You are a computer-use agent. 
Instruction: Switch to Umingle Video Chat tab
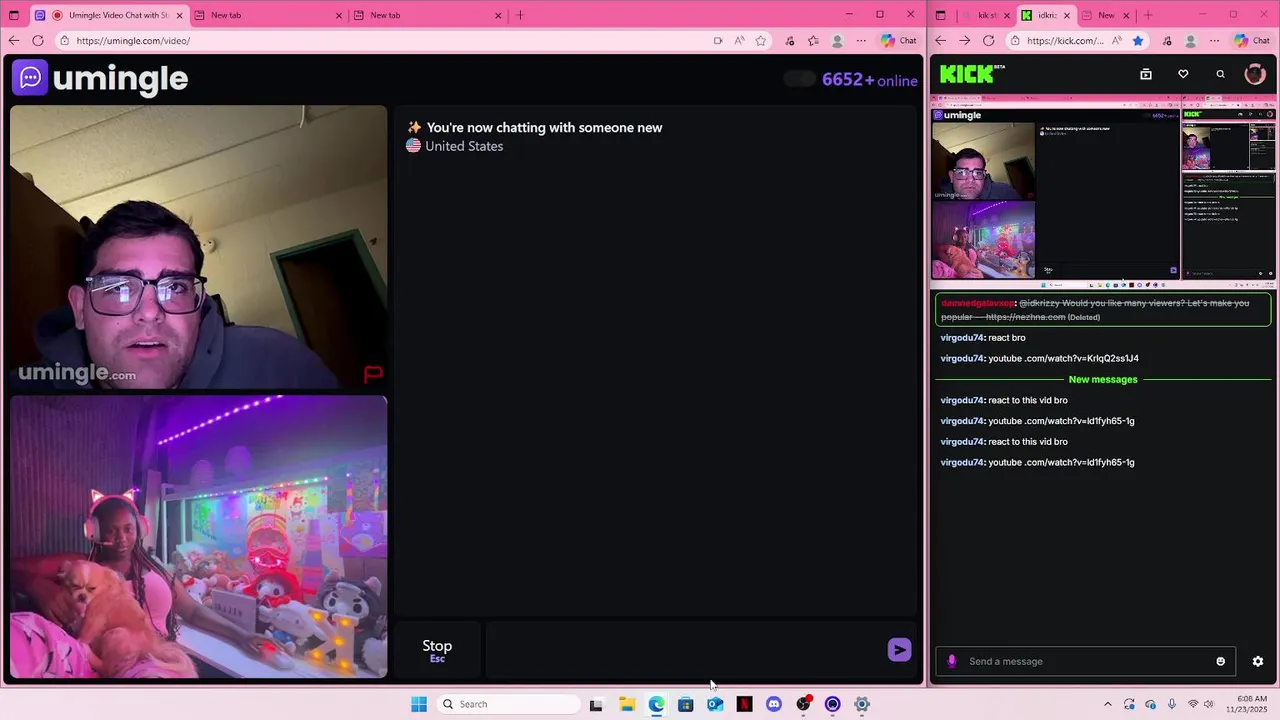click(109, 15)
